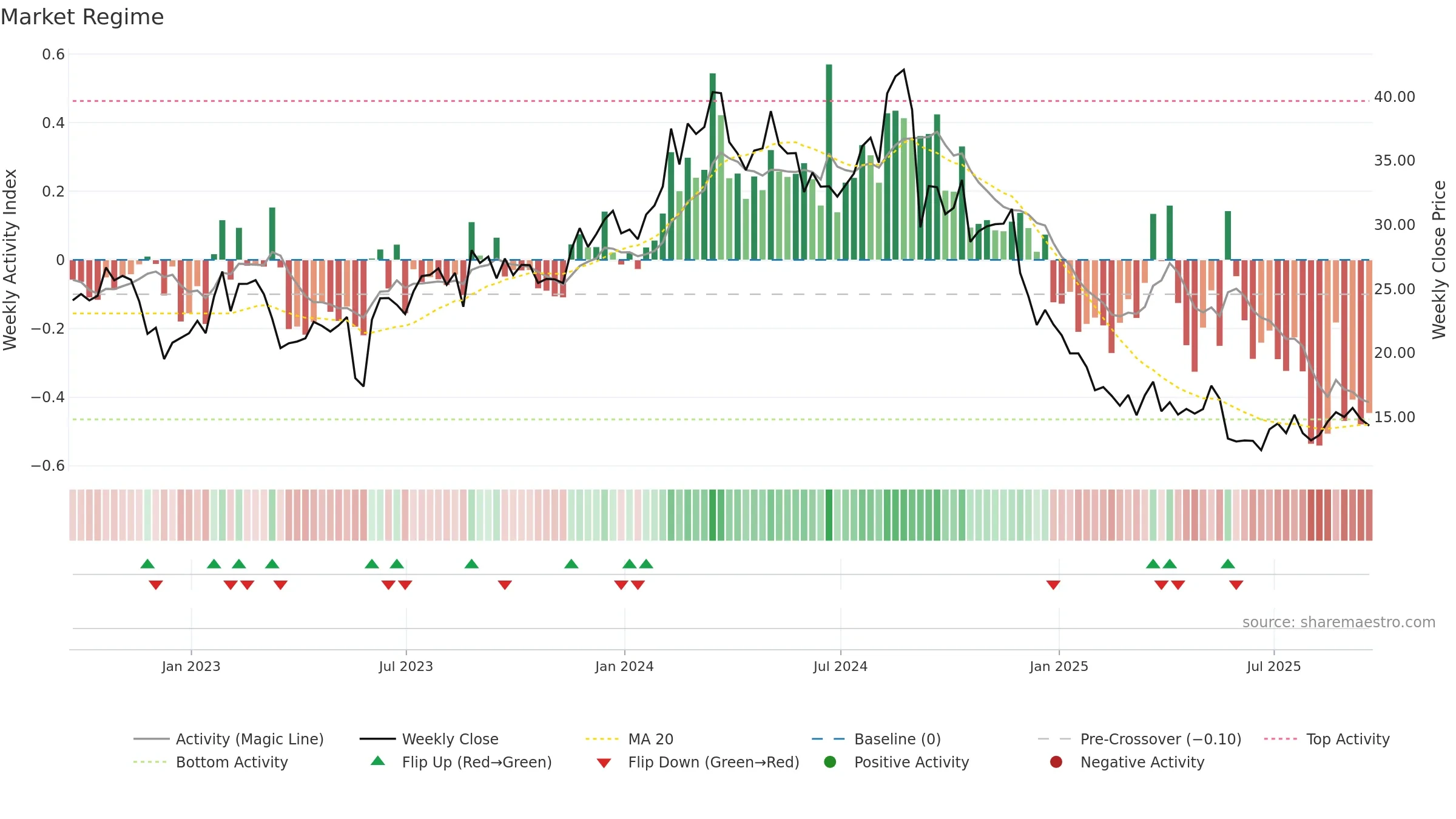Click the 40.00 price axis label
Viewport: 1456px width, 819px height.
(1395, 97)
